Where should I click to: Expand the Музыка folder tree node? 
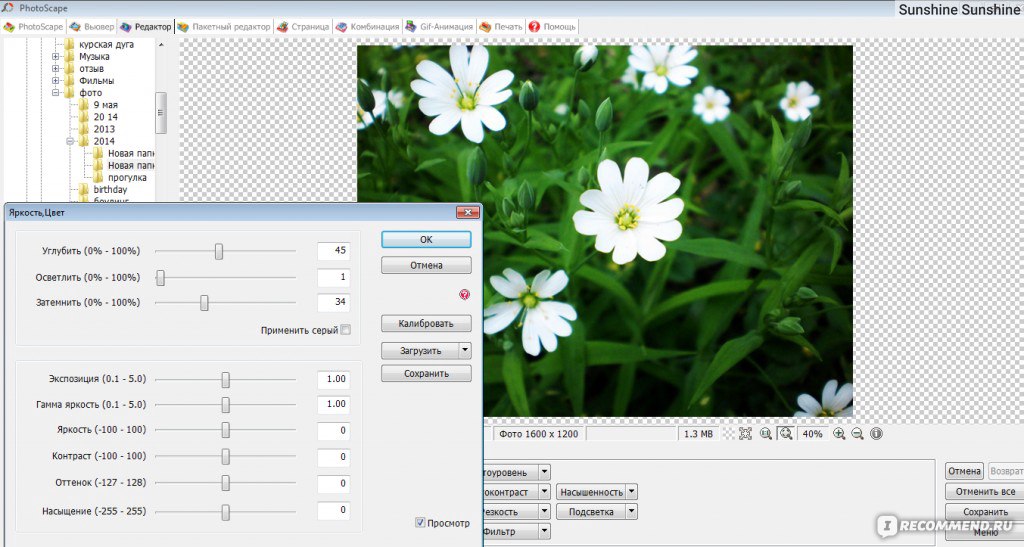[x=57, y=57]
